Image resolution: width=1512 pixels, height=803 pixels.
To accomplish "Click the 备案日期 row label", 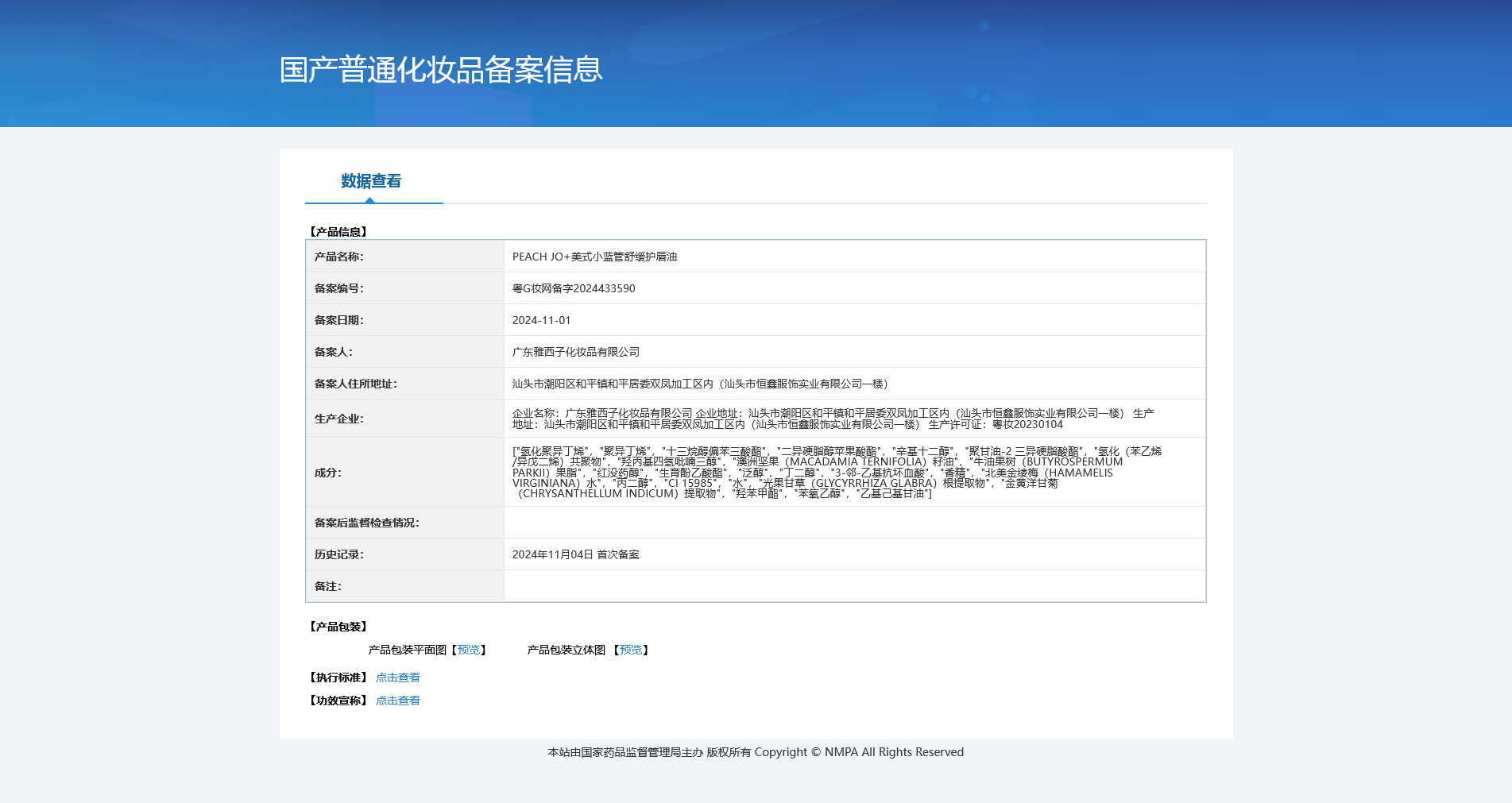I will [339, 320].
